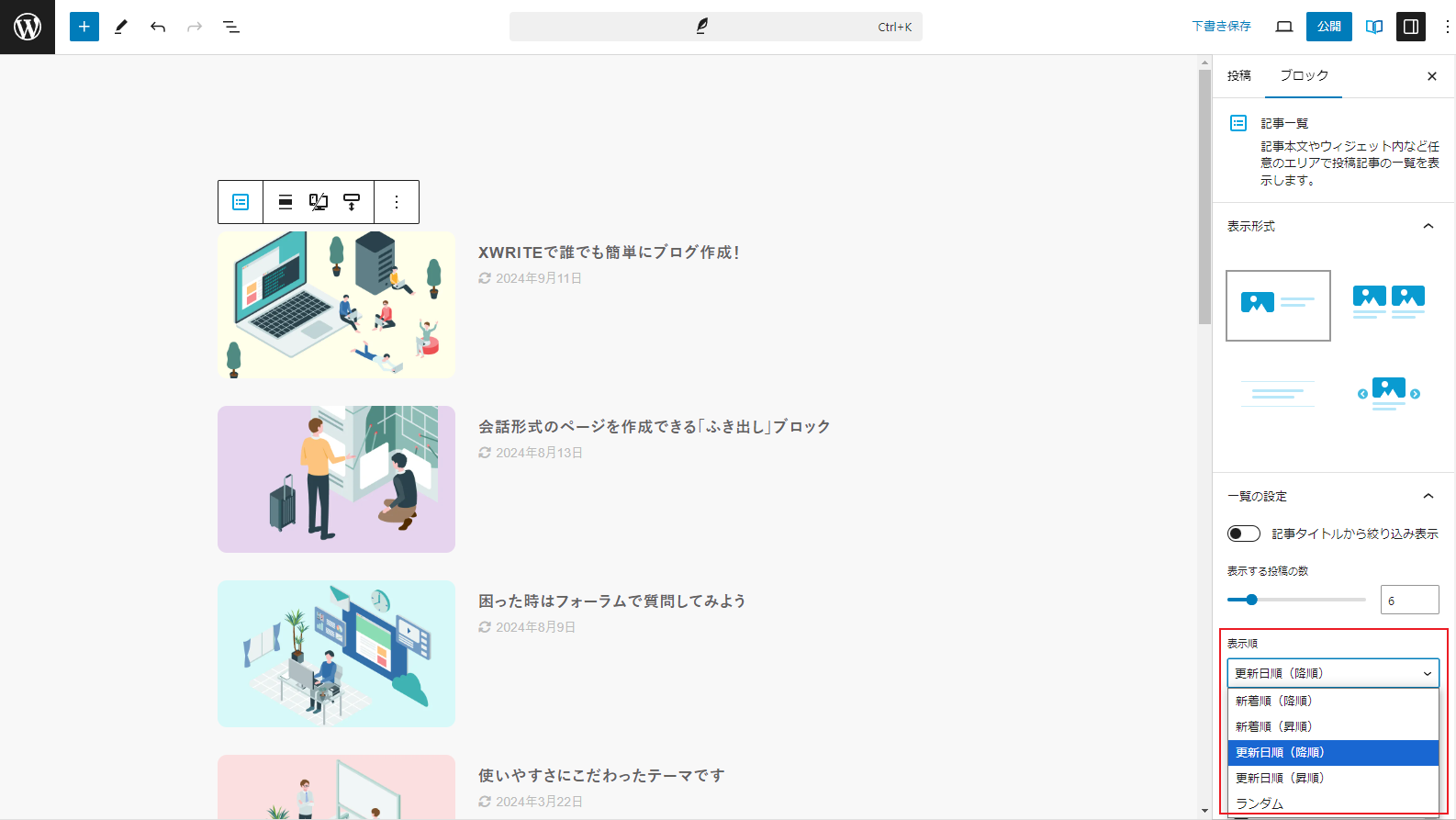Click title 会話形式のページを作成できる「ふき出し」ブロック
1456x820 pixels.
tap(654, 427)
